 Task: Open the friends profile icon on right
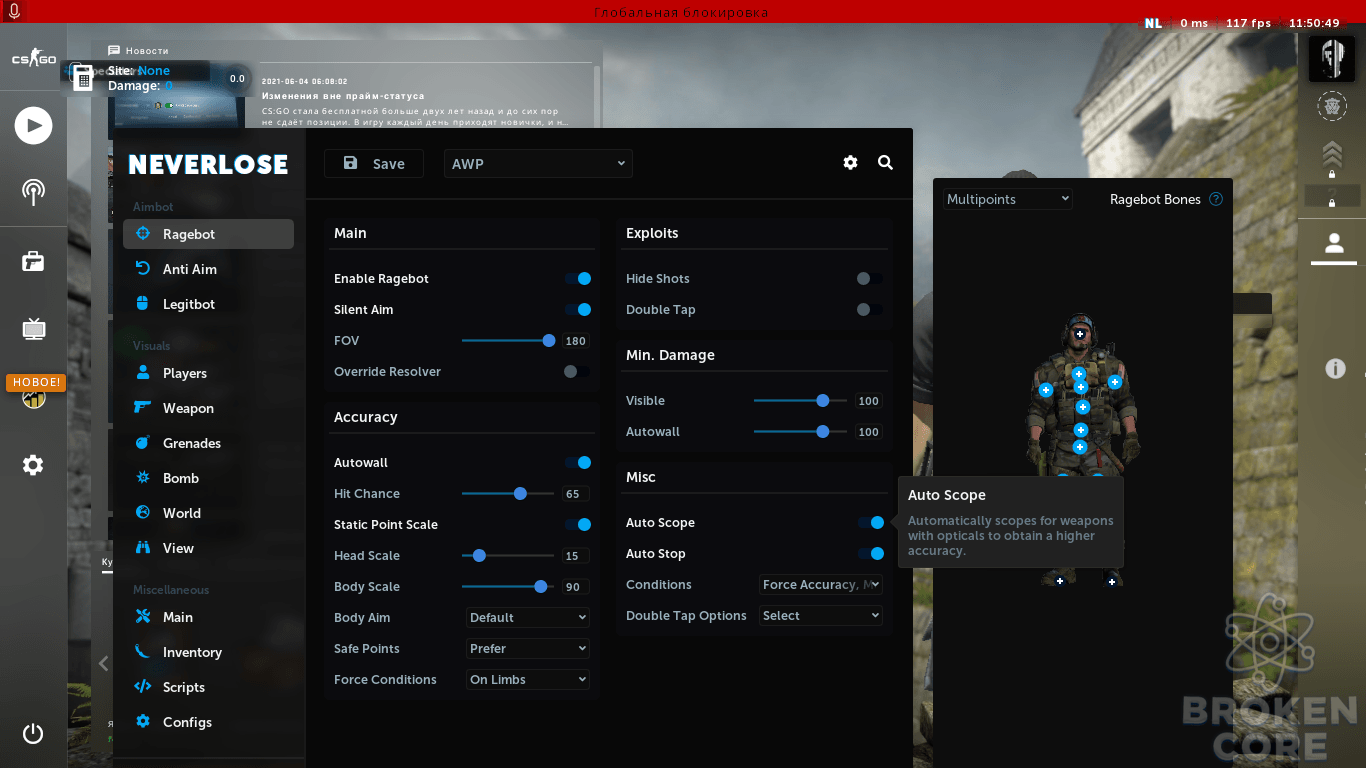pos(1333,243)
